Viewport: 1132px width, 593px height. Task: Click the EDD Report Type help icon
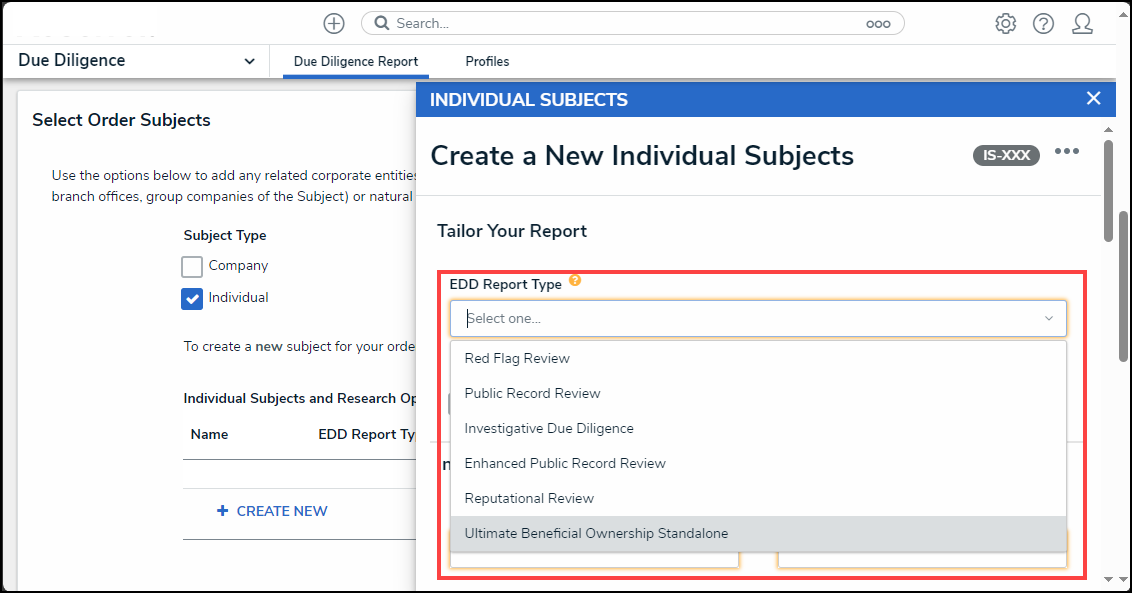point(575,280)
